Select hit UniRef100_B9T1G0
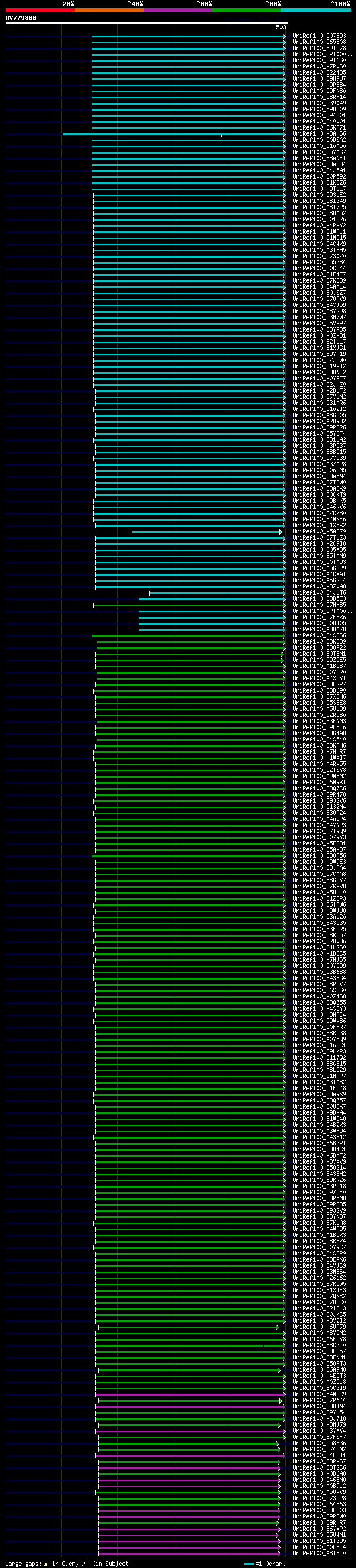Viewport: 356px width, 1568px height. point(319,60)
